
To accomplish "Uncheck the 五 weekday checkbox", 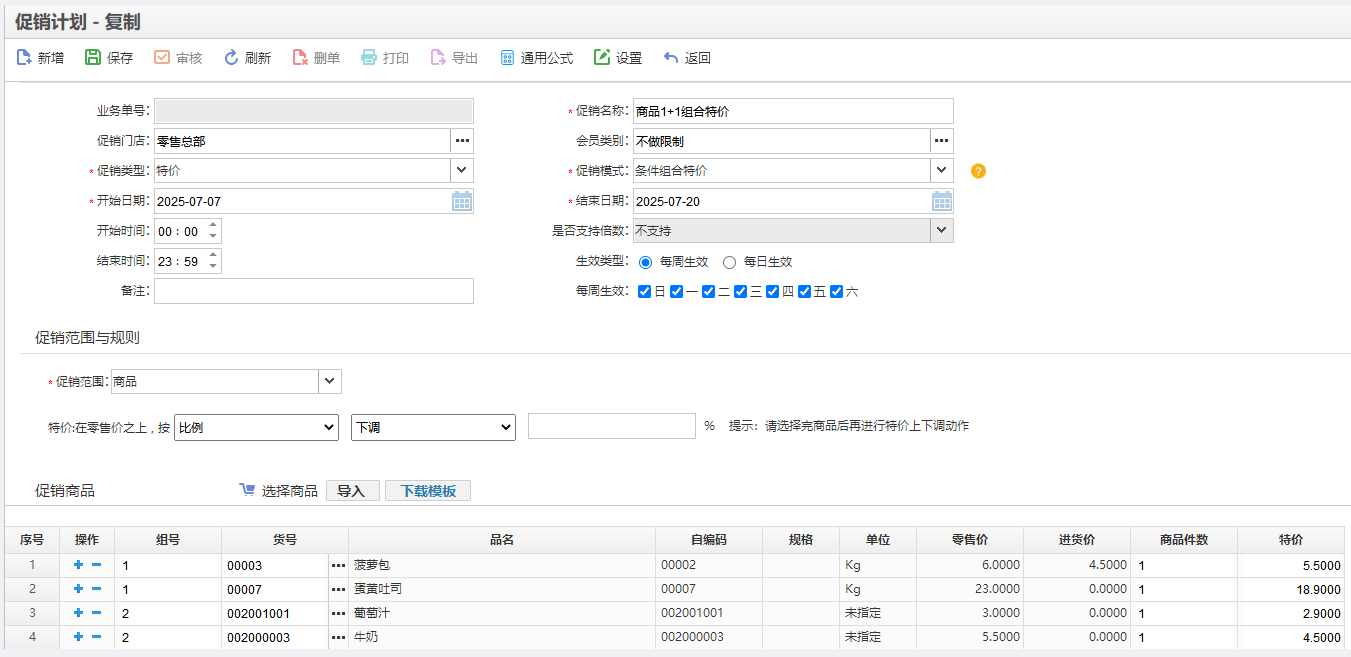I will tap(805, 292).
